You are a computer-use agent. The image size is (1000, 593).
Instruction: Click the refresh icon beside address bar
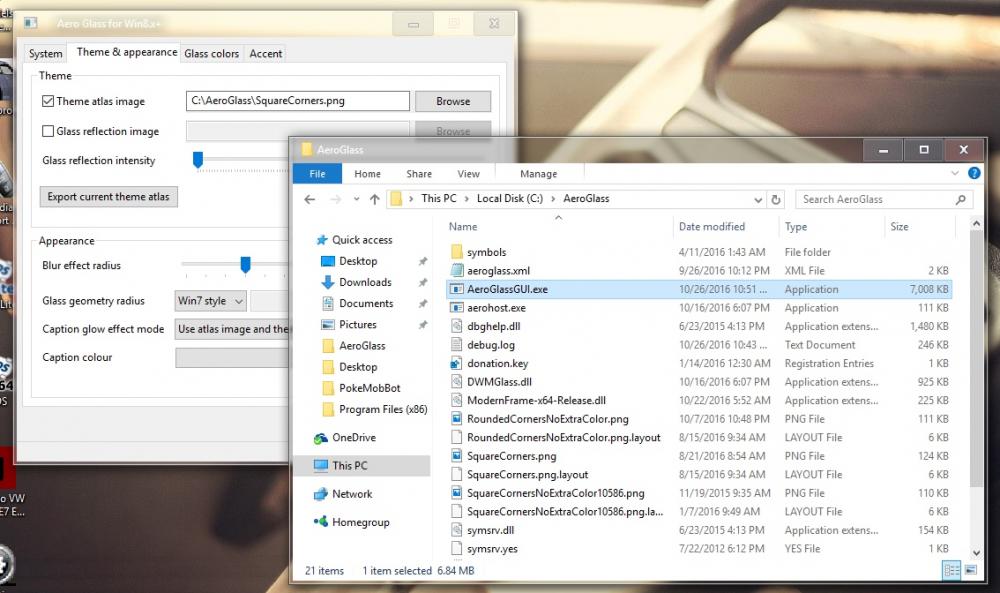point(776,199)
